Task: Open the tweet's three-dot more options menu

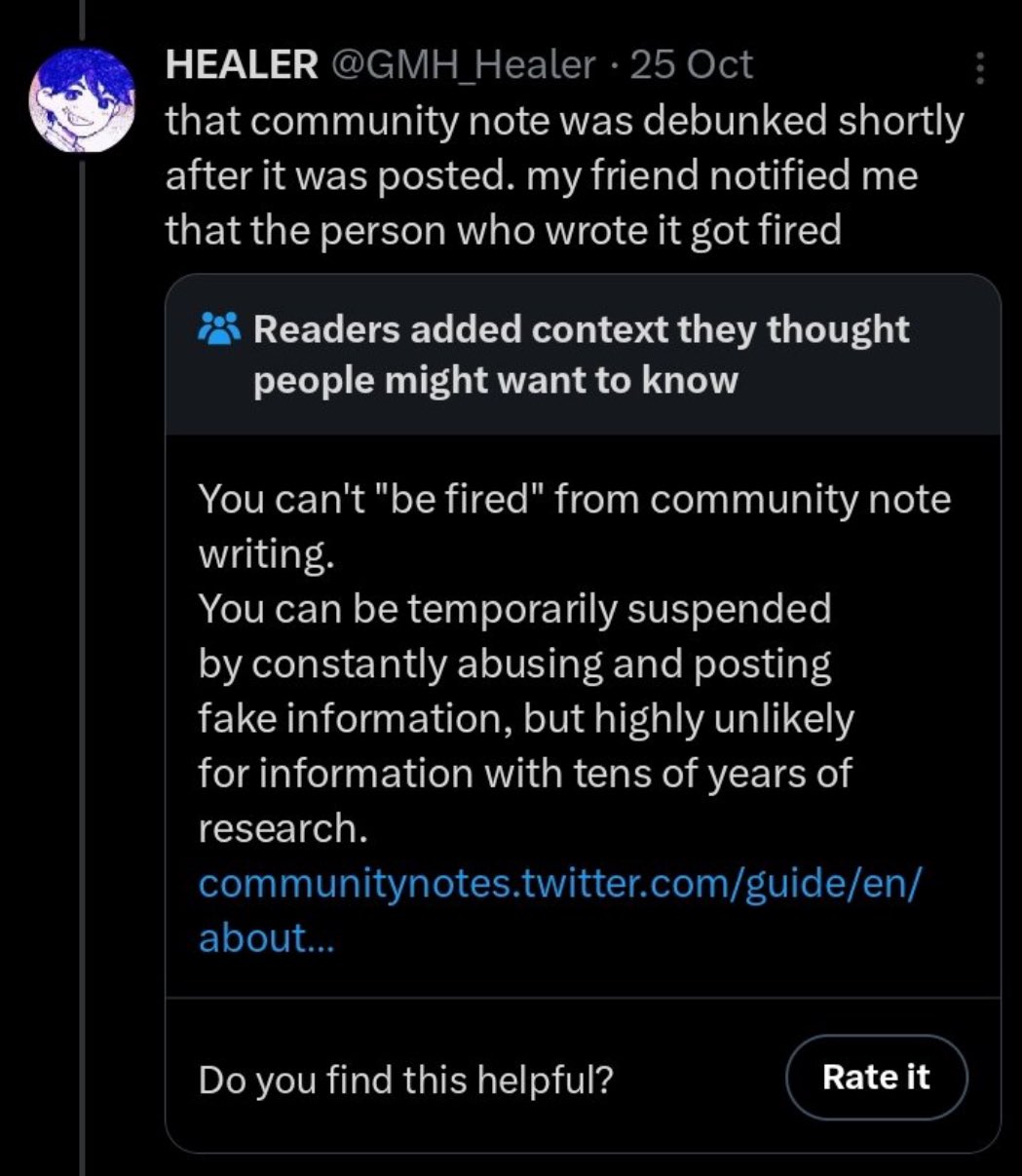Action: [980, 68]
